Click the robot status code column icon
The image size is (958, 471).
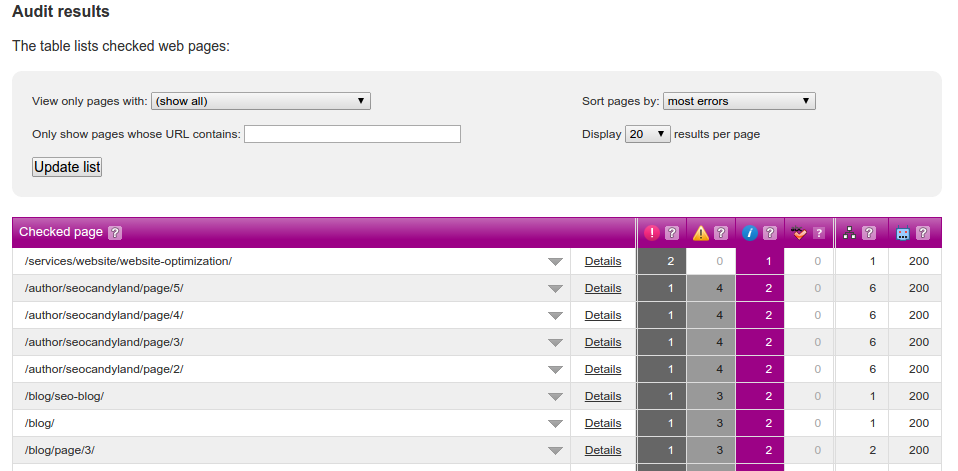tap(903, 233)
